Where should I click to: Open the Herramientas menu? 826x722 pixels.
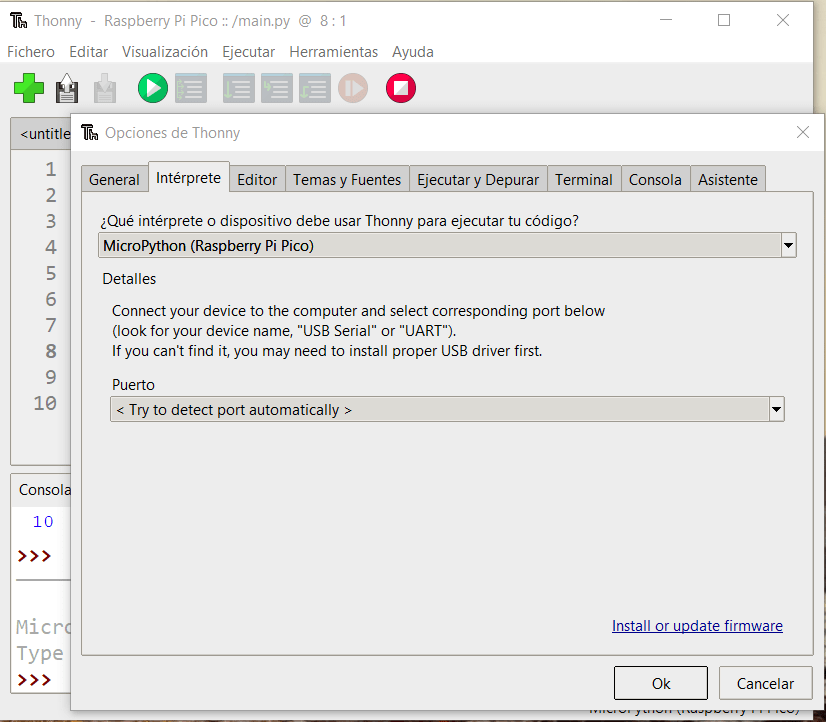(333, 52)
